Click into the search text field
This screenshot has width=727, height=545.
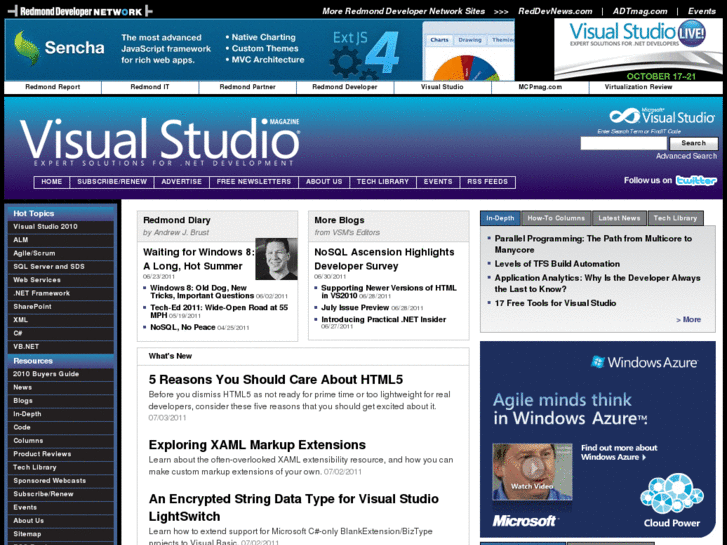tap(624, 143)
